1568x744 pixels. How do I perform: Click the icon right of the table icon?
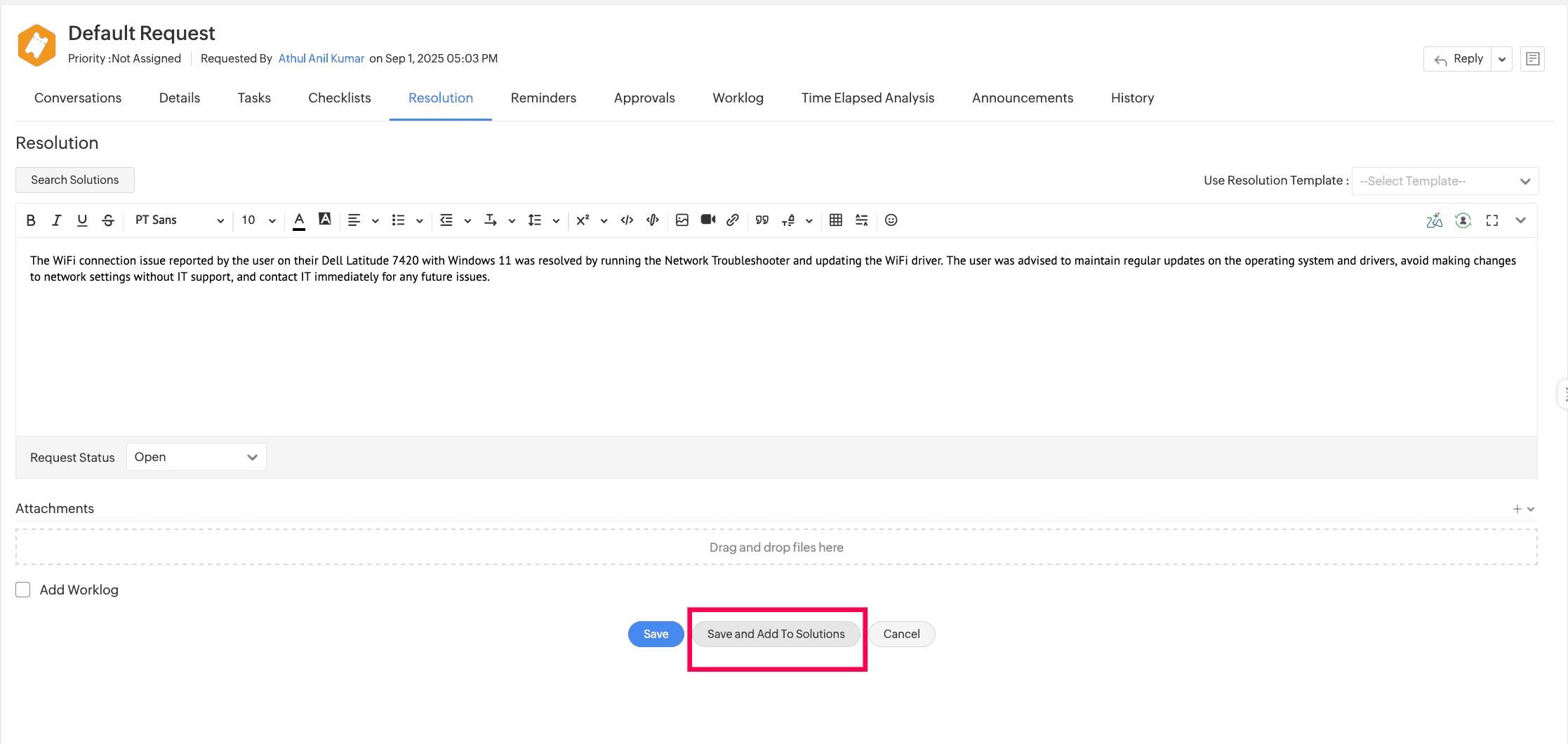coord(862,220)
